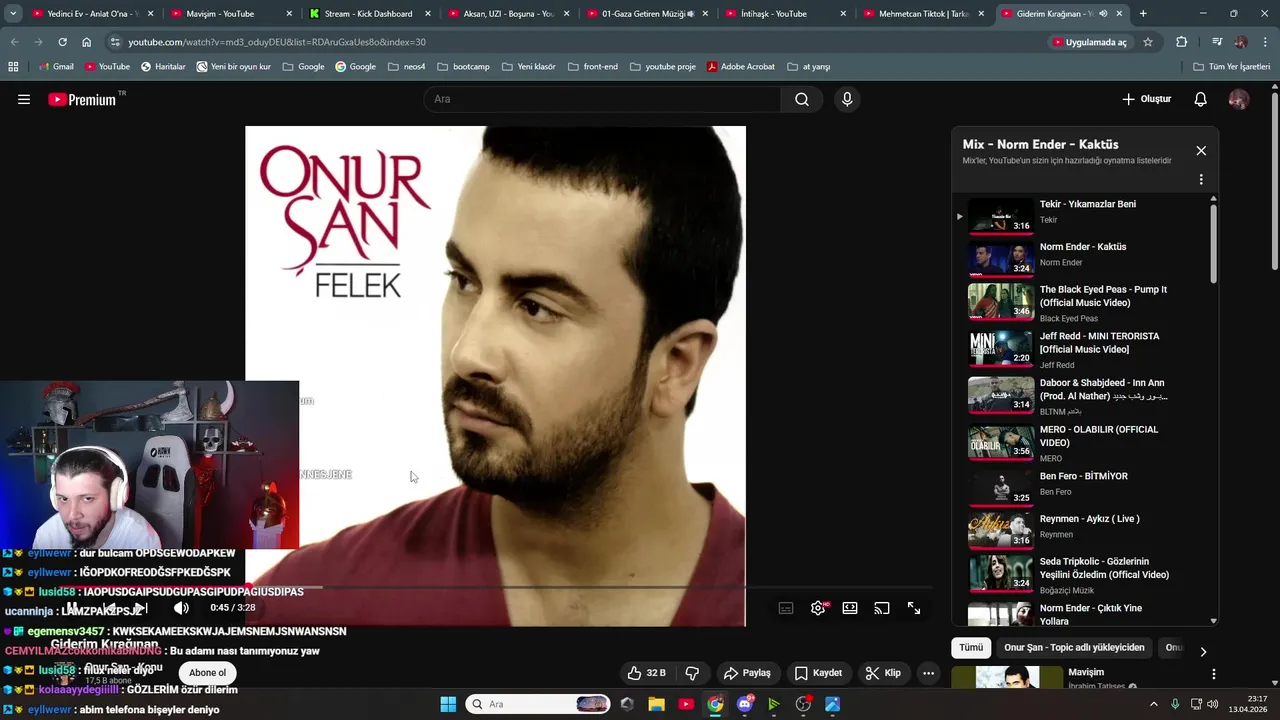The height and width of the screenshot is (720, 1280).
Task: Open Haritalar bookmark
Action: (x=163, y=66)
